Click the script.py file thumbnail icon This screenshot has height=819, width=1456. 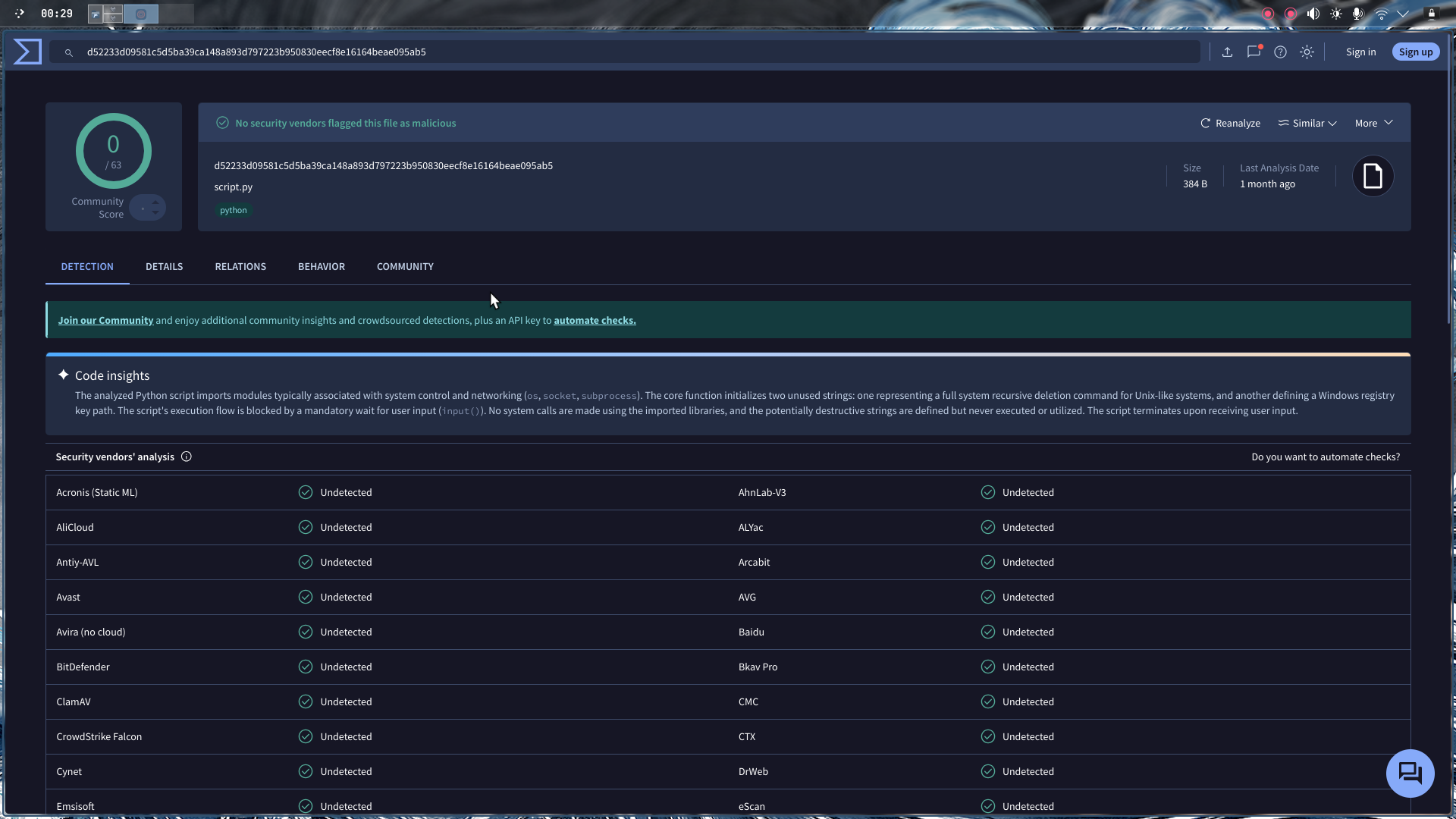coord(1373,175)
